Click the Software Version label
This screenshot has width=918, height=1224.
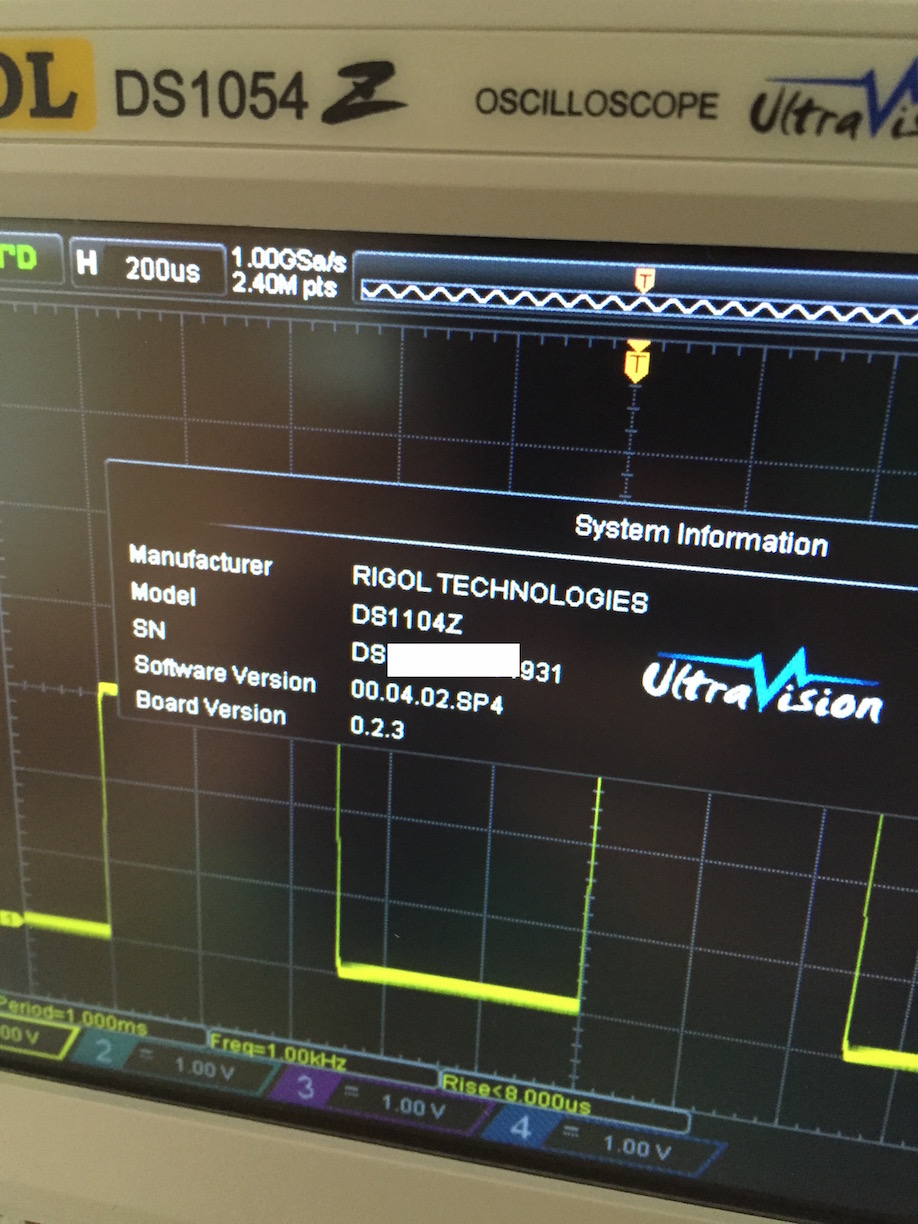225,674
